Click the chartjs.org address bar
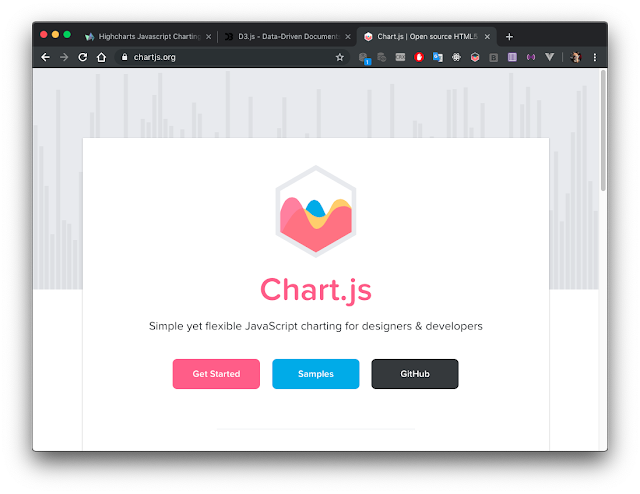This screenshot has width=640, height=494. (x=233, y=57)
